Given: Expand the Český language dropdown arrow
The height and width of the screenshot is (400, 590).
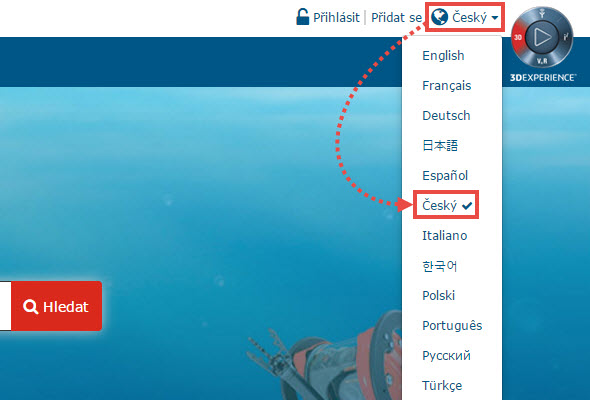Looking at the screenshot, I should pos(495,18).
